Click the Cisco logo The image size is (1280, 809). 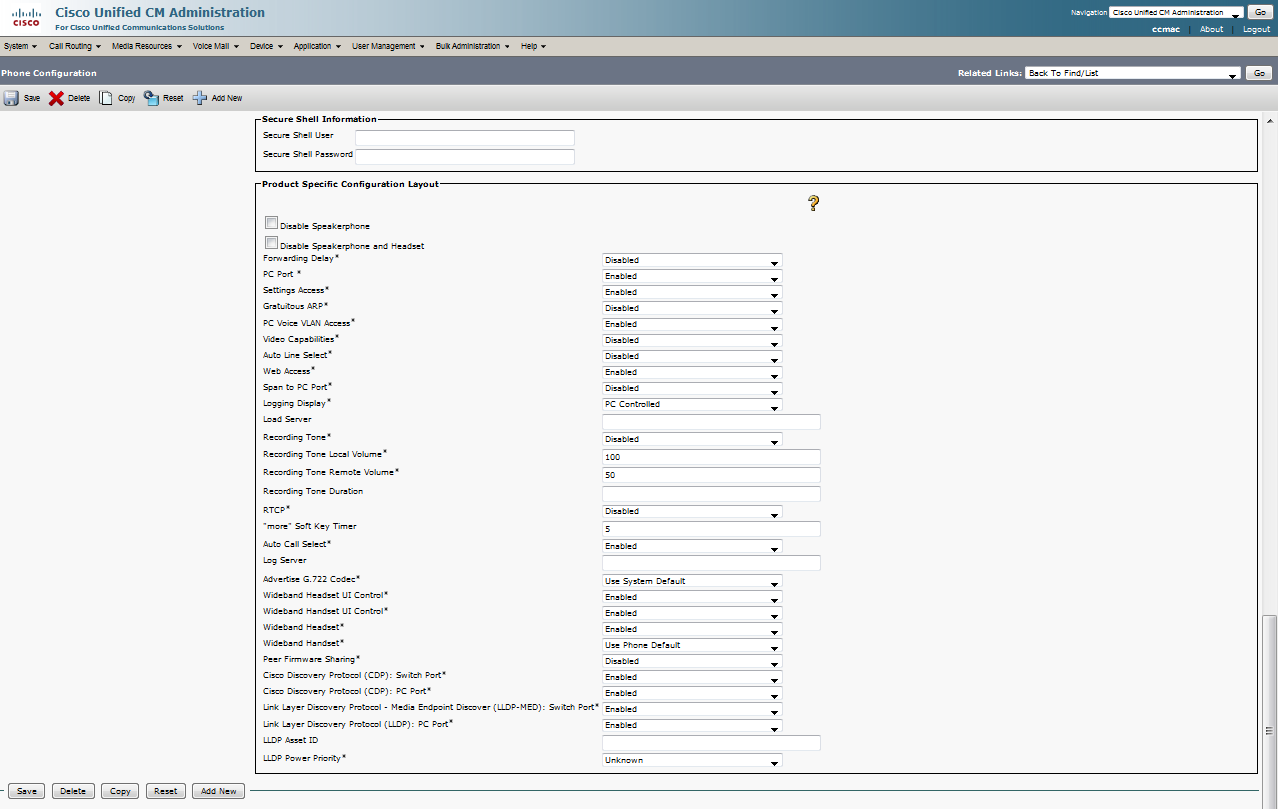tap(26, 17)
